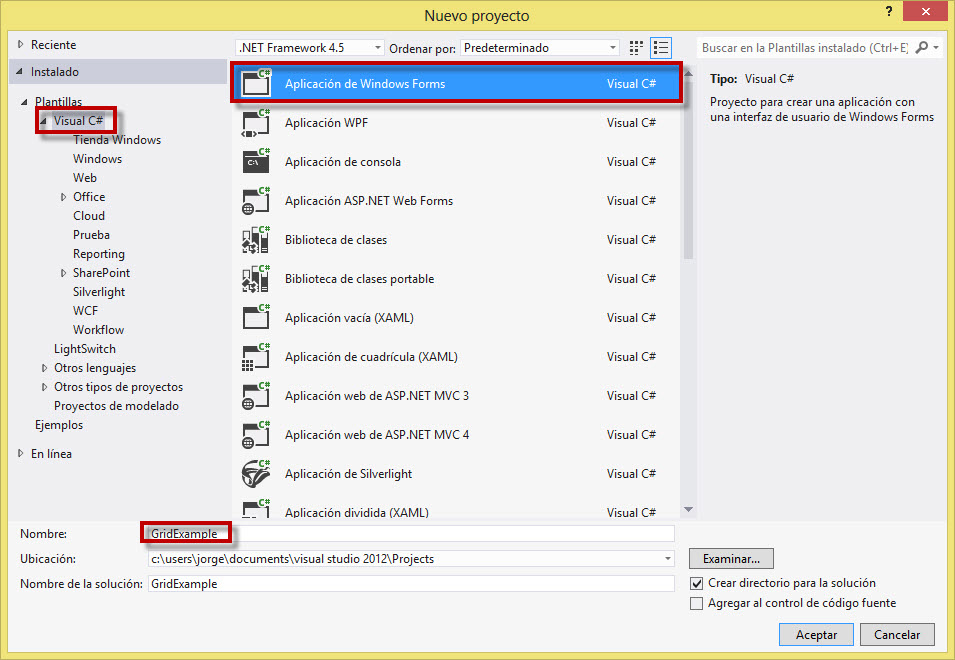Enable Agregar al control de código fuente
The image size is (955, 660).
(696, 603)
